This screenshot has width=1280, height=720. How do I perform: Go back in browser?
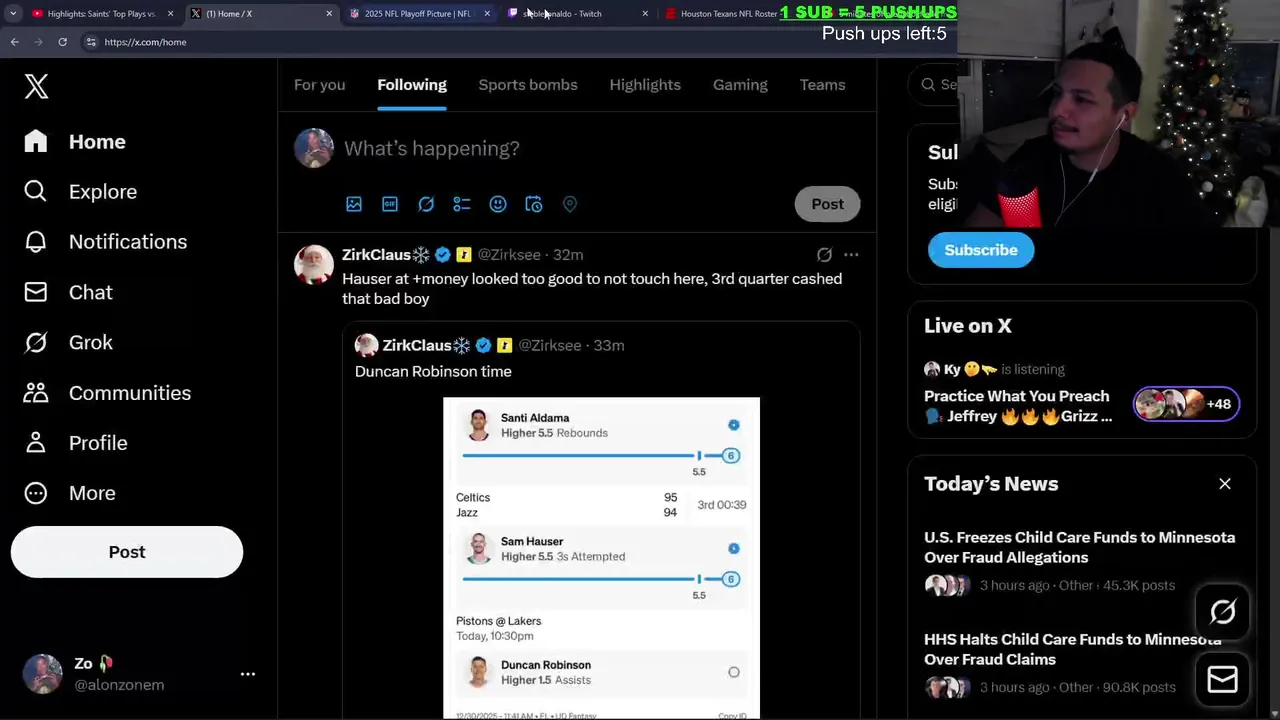(14, 42)
